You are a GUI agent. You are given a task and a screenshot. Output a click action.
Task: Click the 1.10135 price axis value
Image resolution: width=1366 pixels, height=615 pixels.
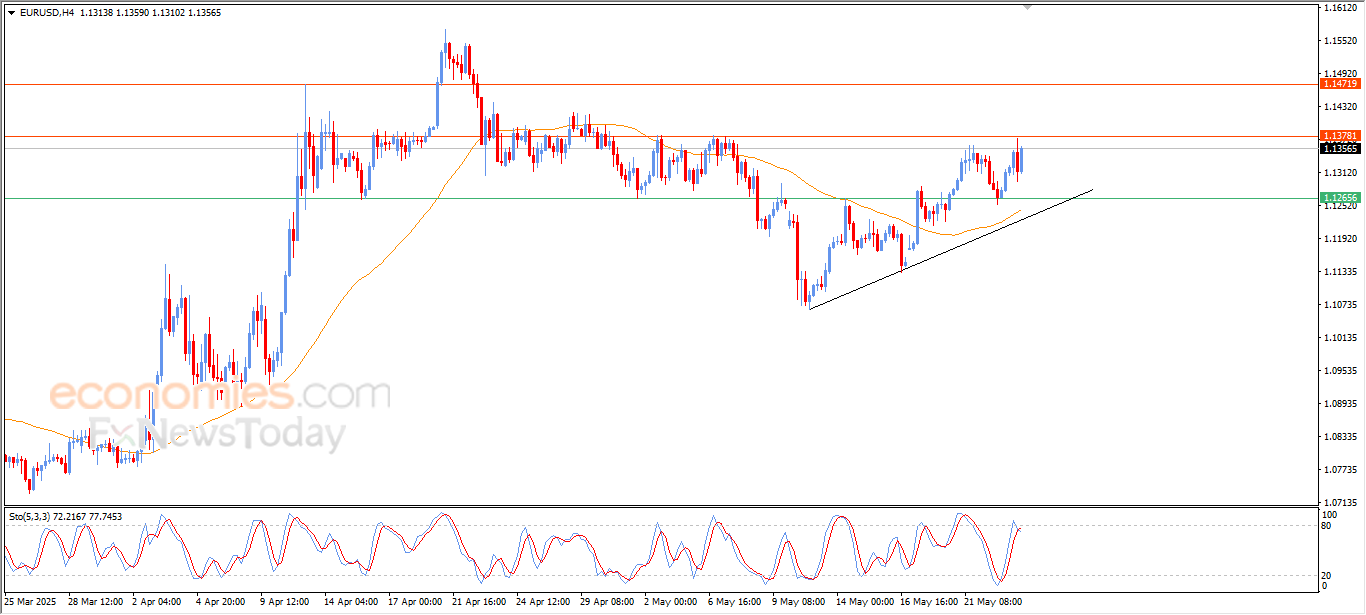[x=1339, y=338]
